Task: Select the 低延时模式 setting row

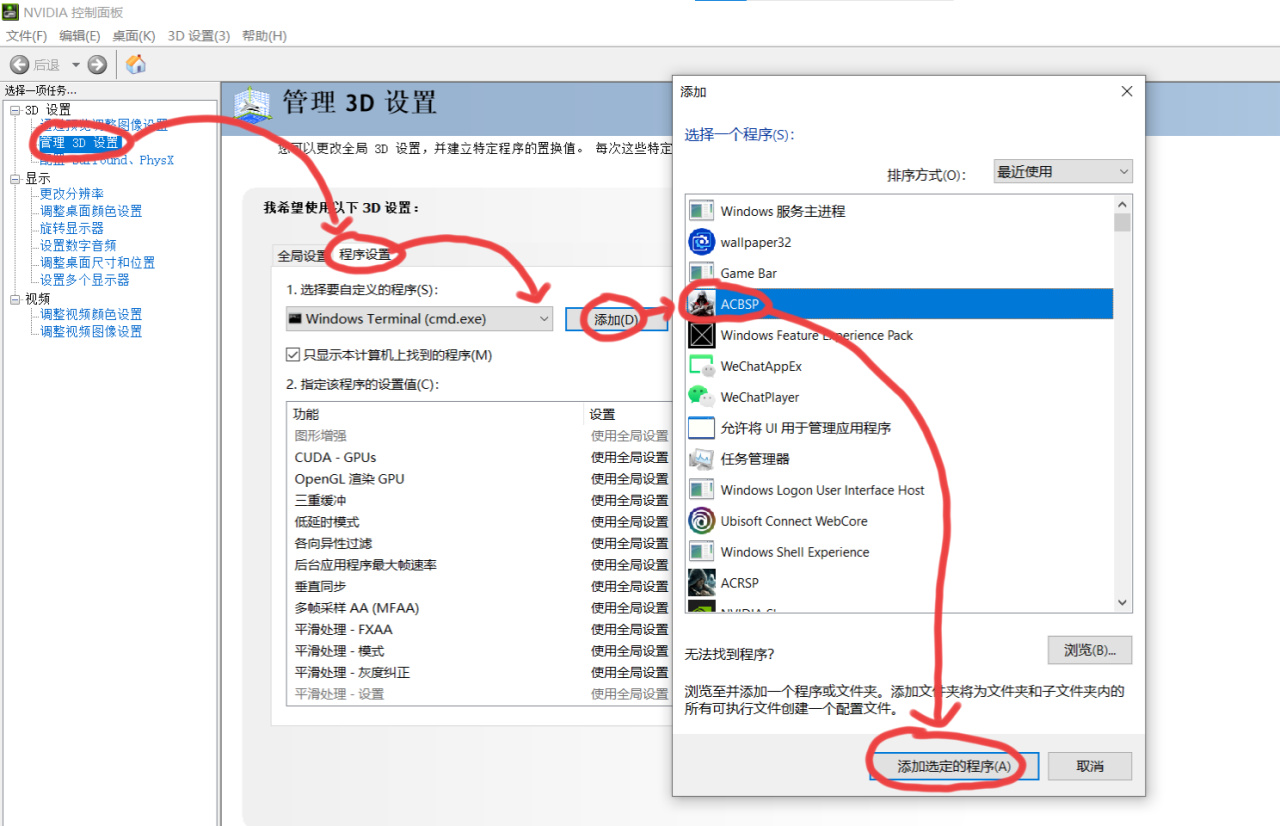Action: 479,522
